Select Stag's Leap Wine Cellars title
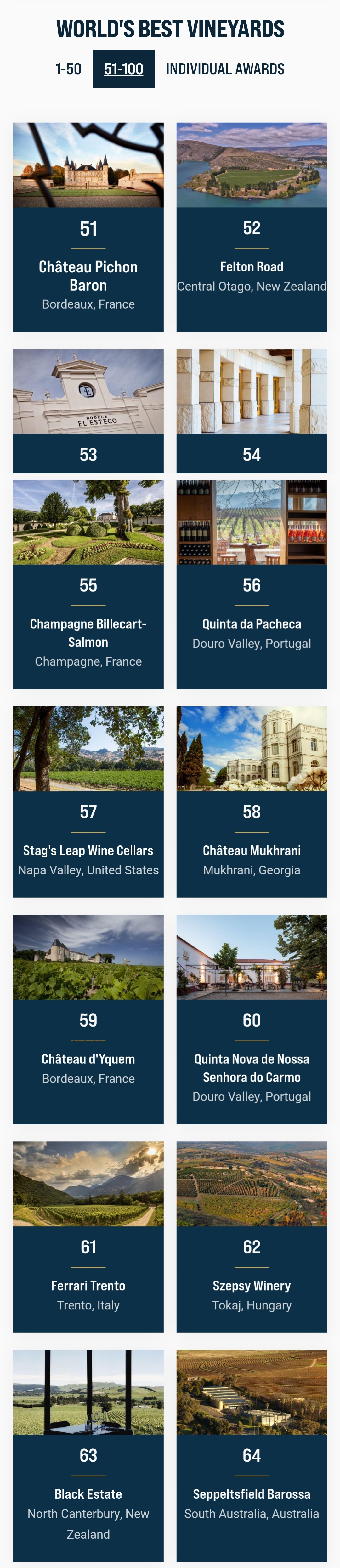Image resolution: width=340 pixels, height=1568 pixels. [x=88, y=850]
